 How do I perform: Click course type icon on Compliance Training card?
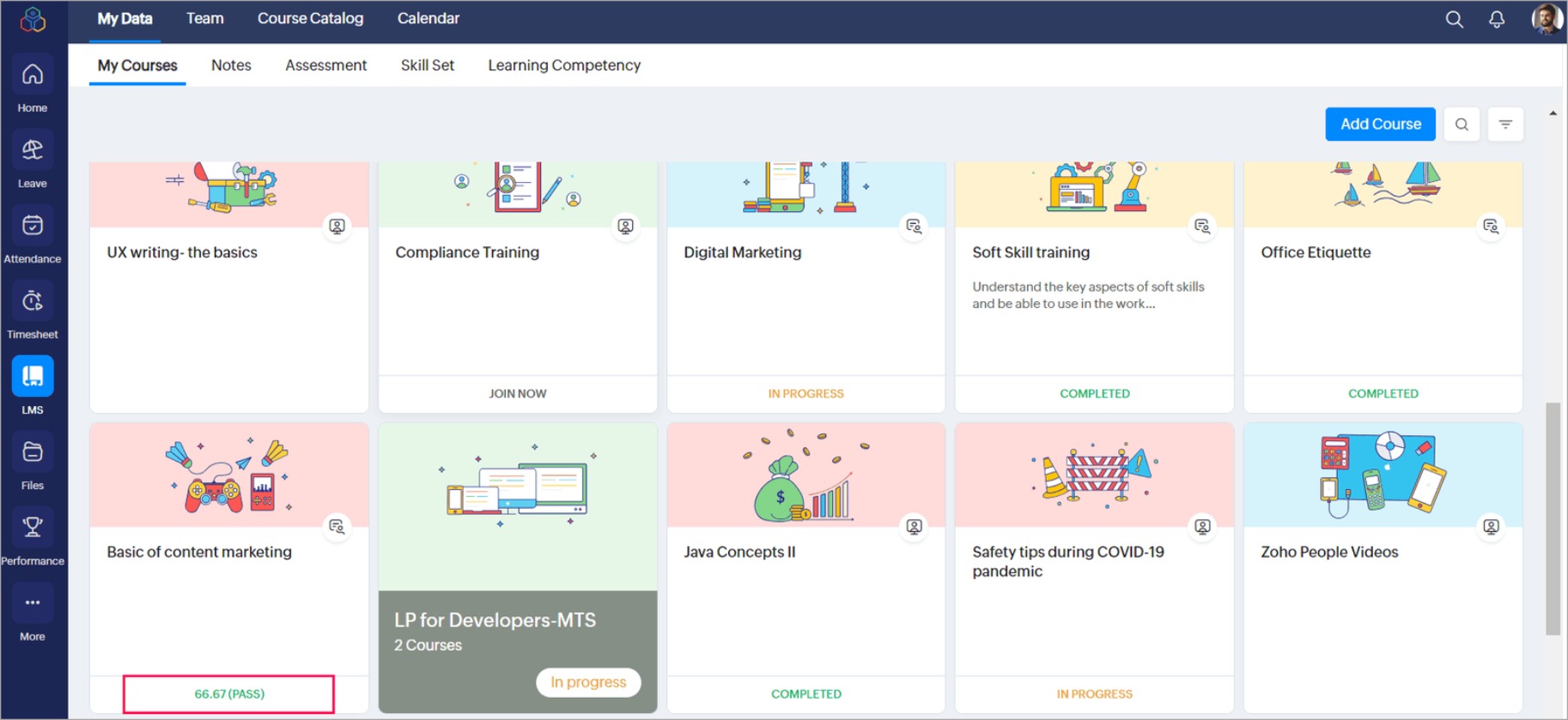[626, 227]
